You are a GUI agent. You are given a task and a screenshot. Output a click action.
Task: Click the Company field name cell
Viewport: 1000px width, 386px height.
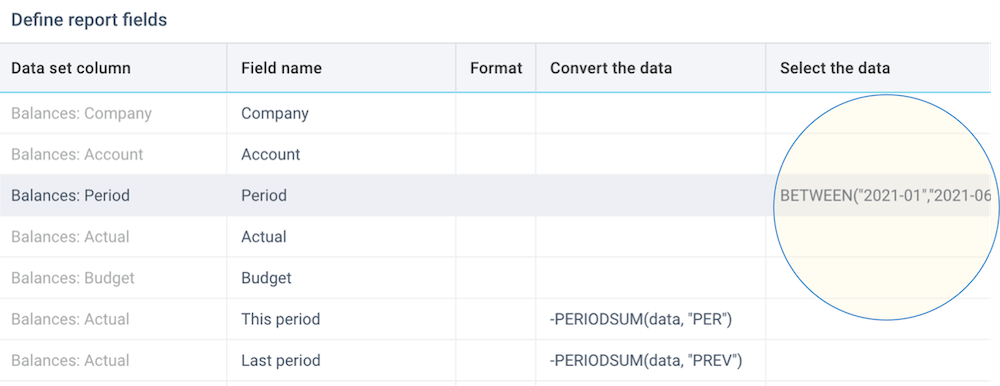[x=341, y=114]
